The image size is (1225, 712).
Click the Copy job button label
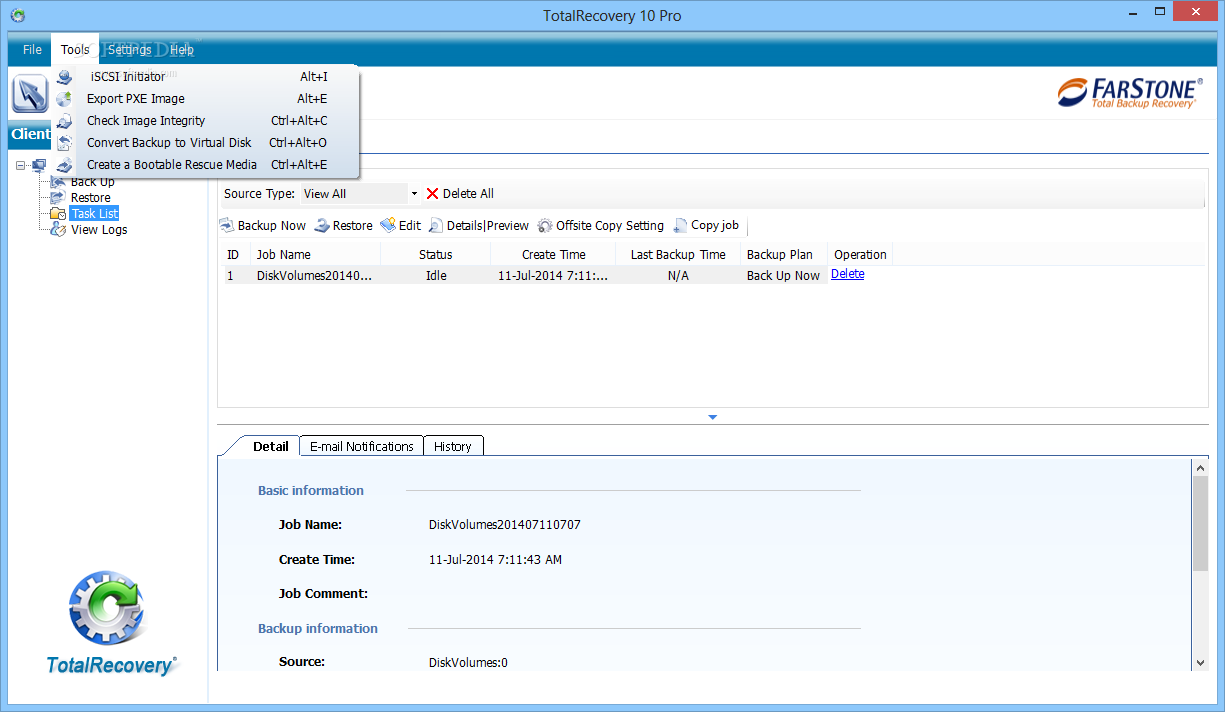(715, 226)
